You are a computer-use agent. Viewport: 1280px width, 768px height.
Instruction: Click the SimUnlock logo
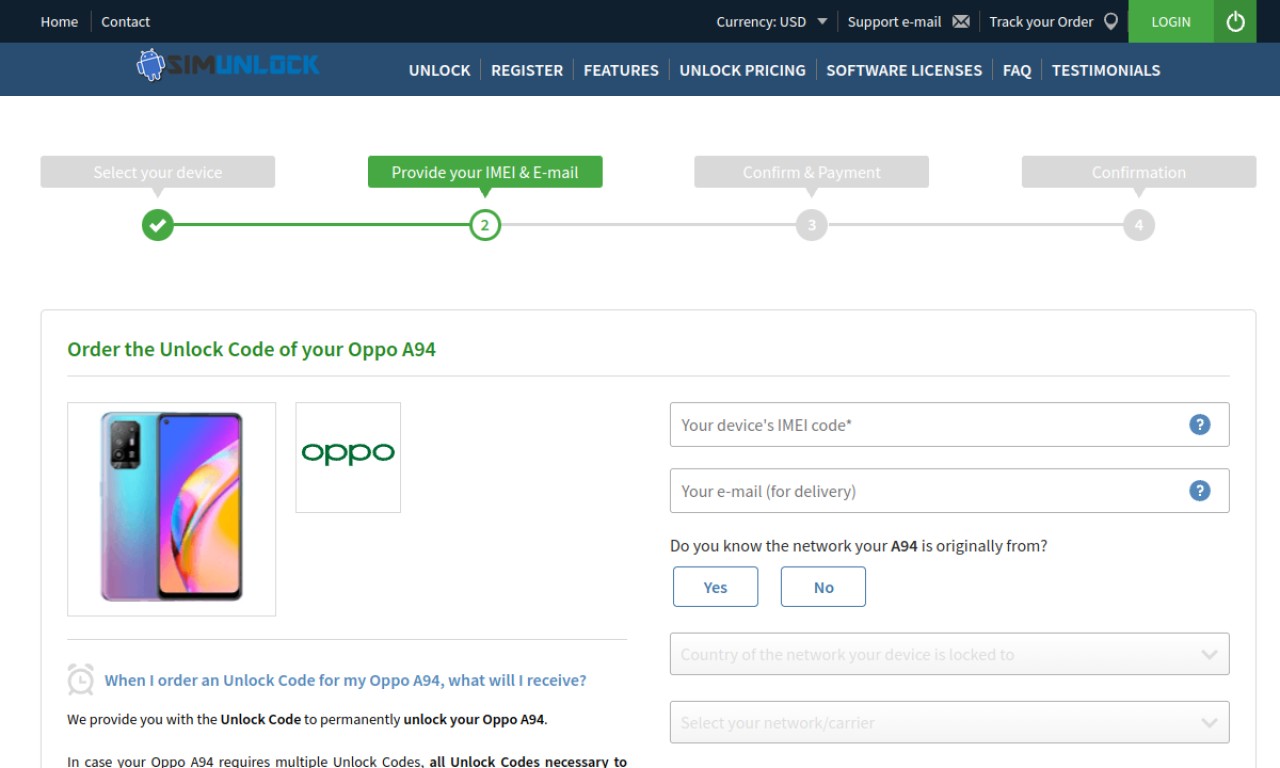coord(228,66)
